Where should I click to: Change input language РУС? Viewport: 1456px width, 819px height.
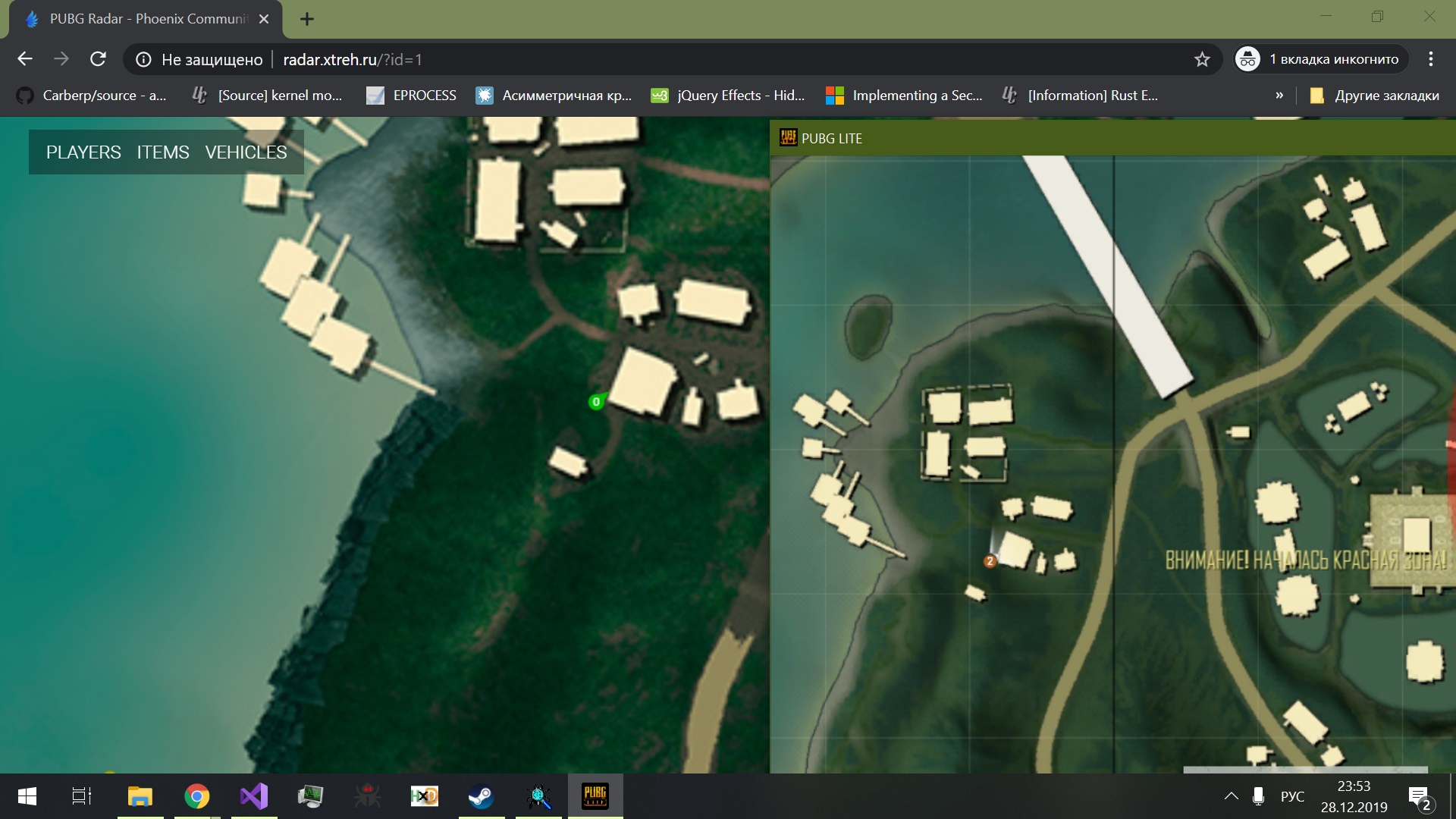(1292, 796)
